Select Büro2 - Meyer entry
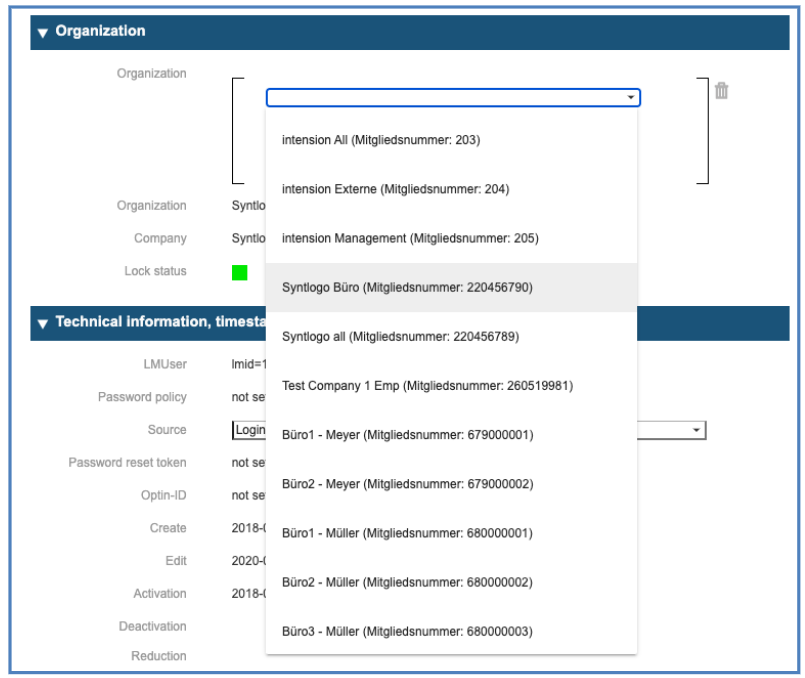 pyautogui.click(x=407, y=483)
